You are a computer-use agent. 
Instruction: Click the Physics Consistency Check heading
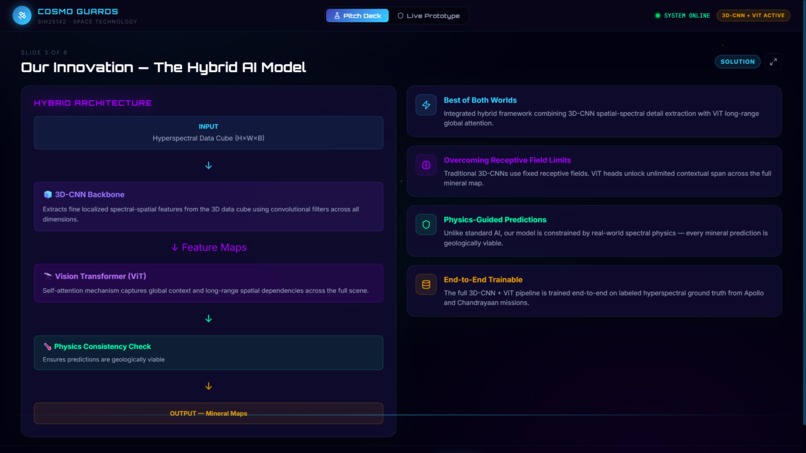102,347
